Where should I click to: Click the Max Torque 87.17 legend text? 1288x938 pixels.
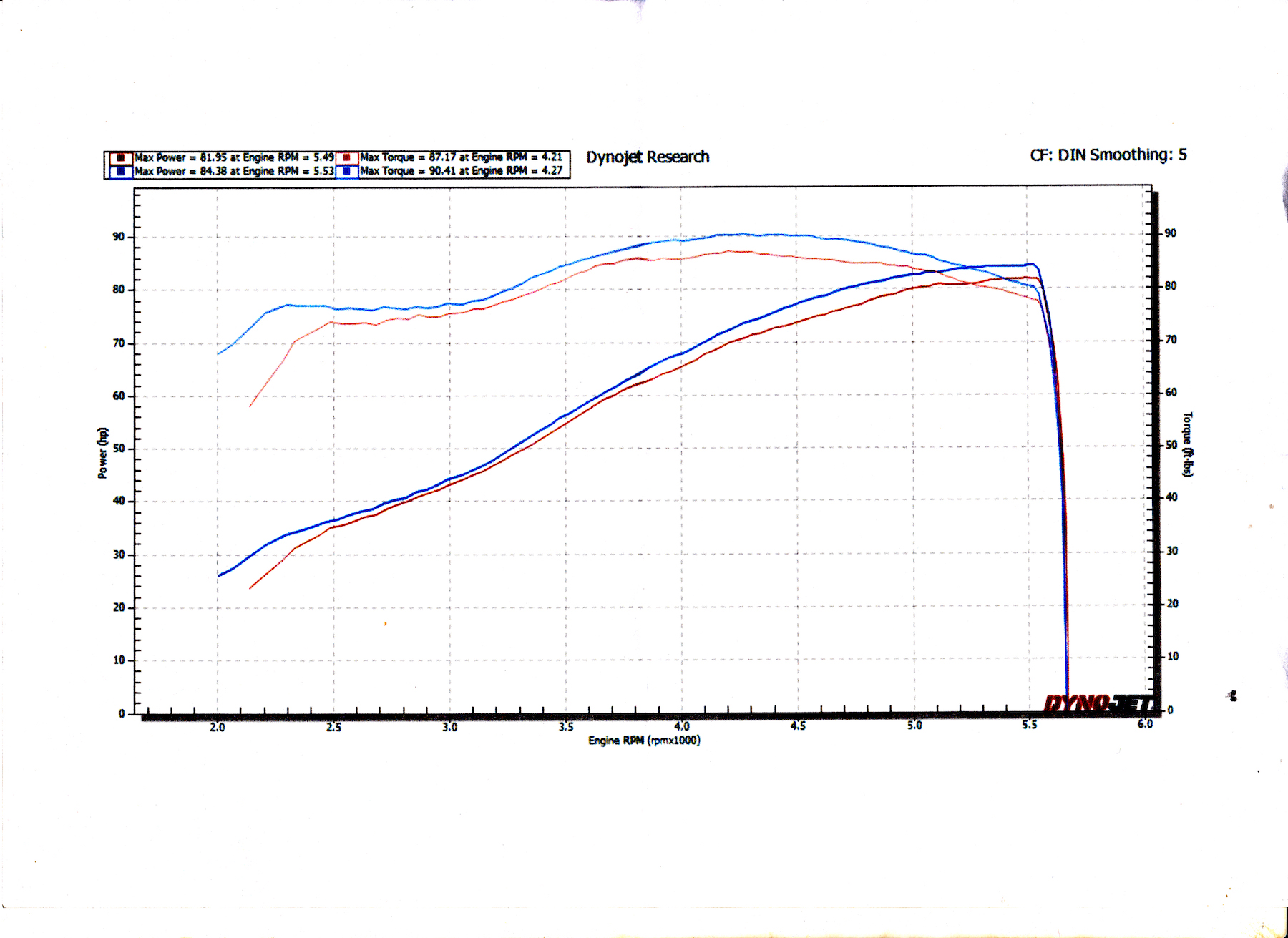tap(461, 157)
